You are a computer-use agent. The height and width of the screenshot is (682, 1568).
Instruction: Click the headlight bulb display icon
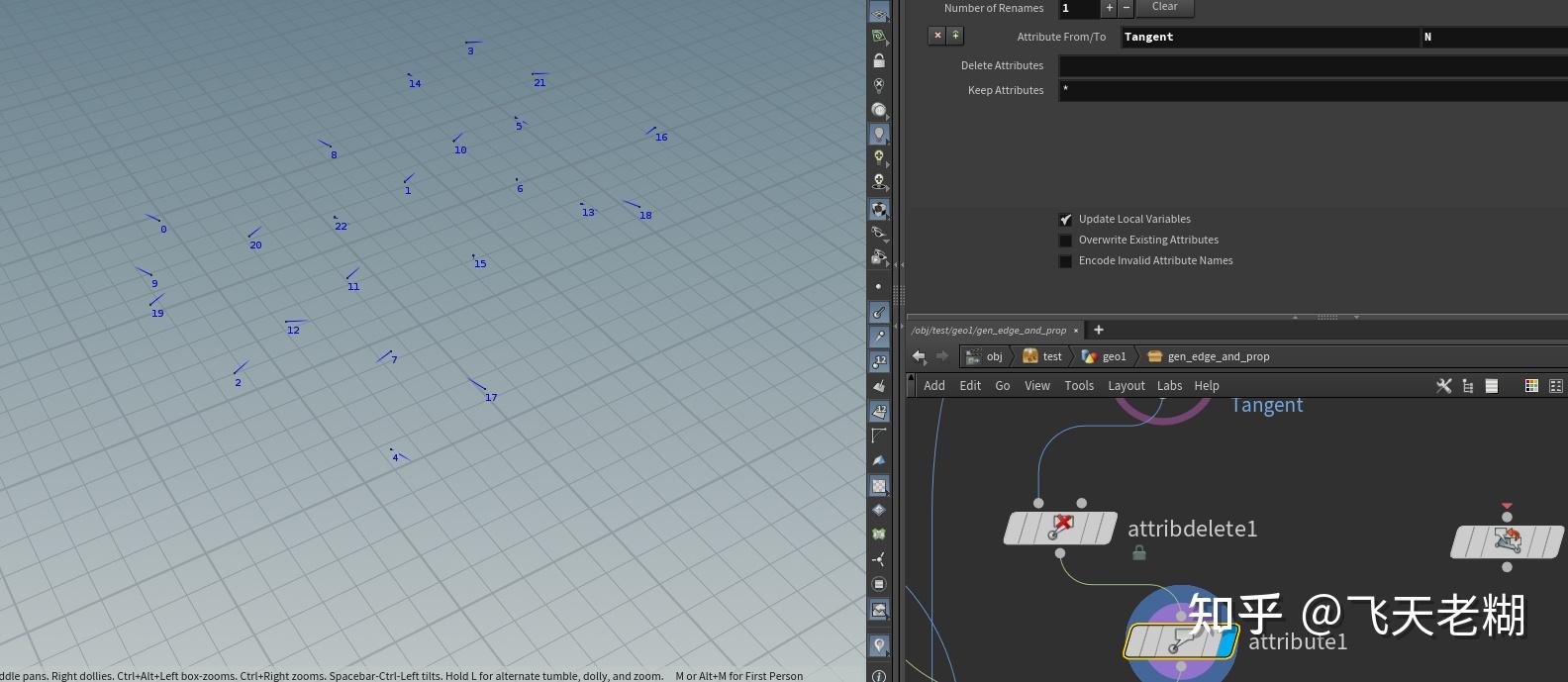click(x=878, y=134)
